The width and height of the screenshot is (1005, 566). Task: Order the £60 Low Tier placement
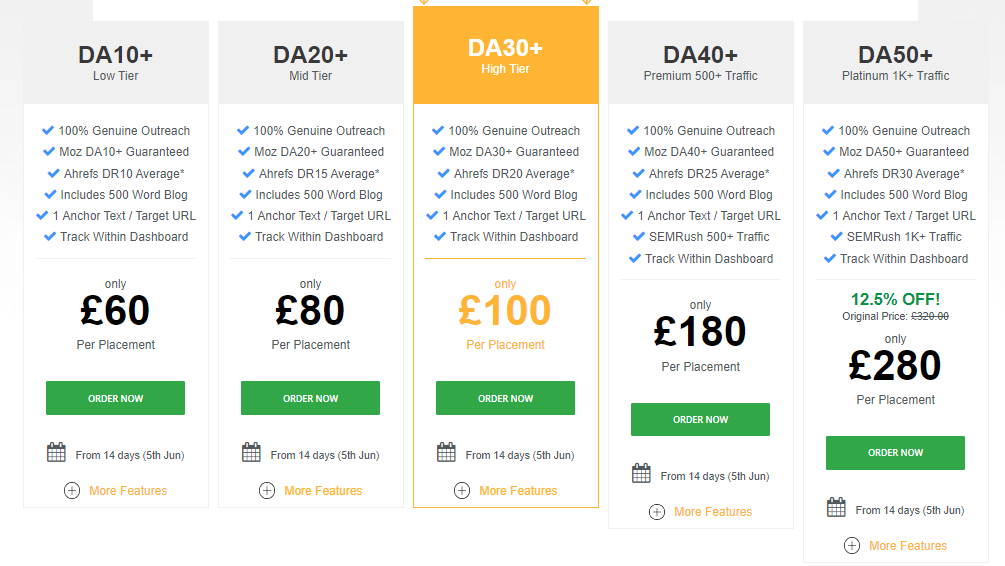(115, 398)
